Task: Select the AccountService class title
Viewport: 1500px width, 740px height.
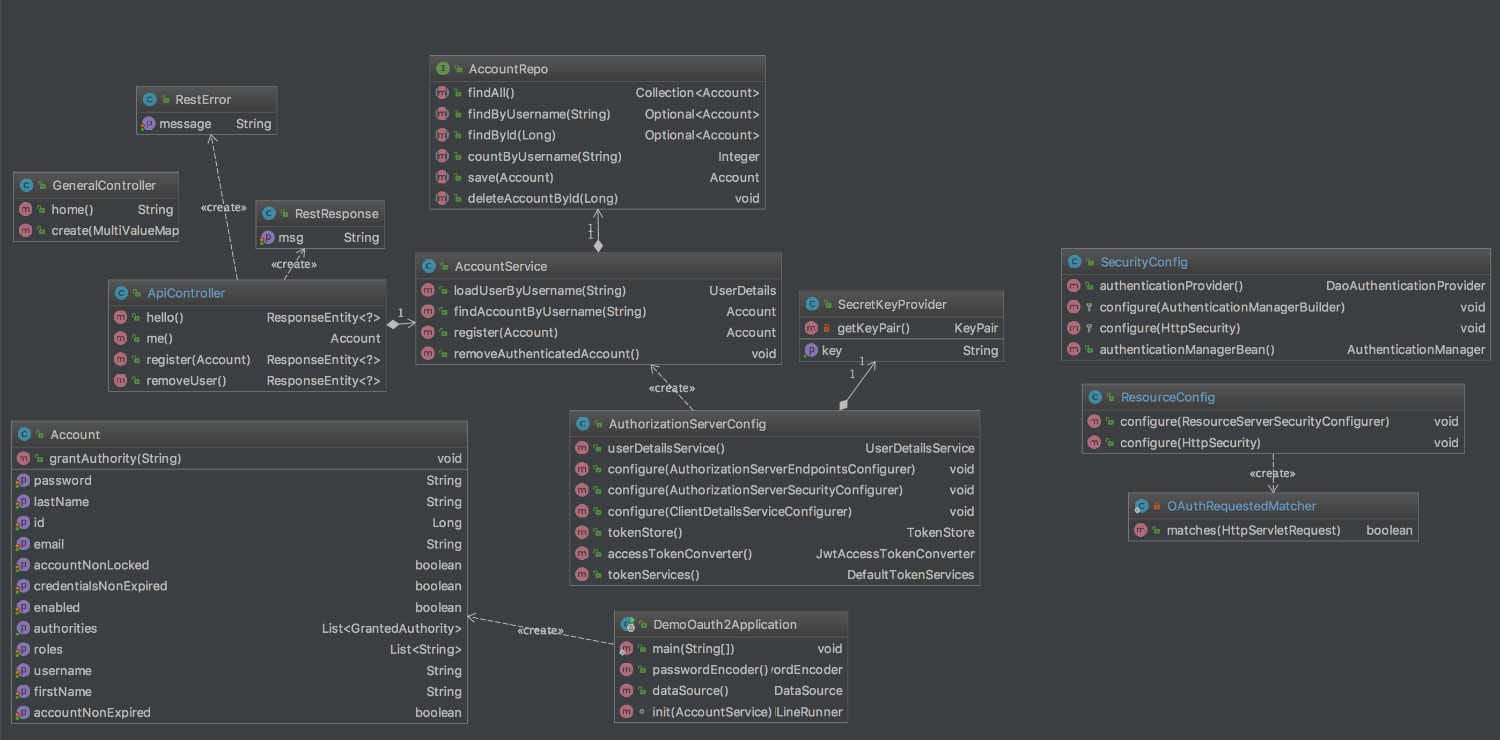Action: coord(498,266)
